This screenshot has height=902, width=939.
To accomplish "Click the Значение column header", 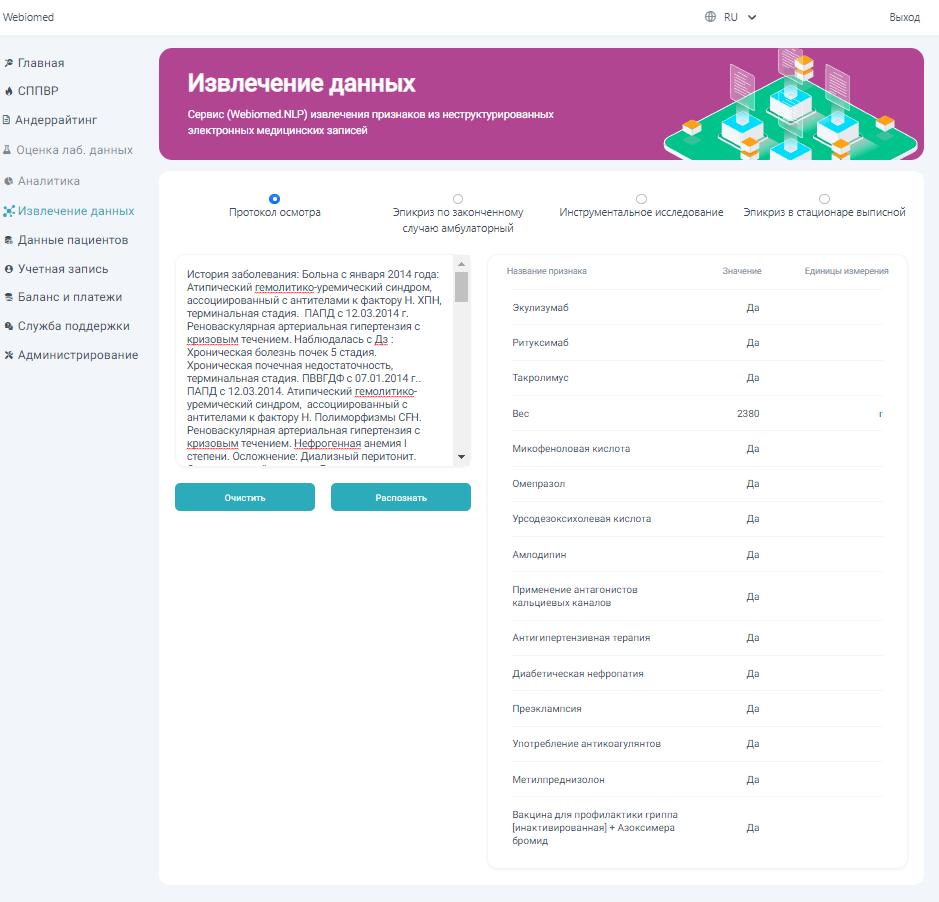I will click(741, 271).
